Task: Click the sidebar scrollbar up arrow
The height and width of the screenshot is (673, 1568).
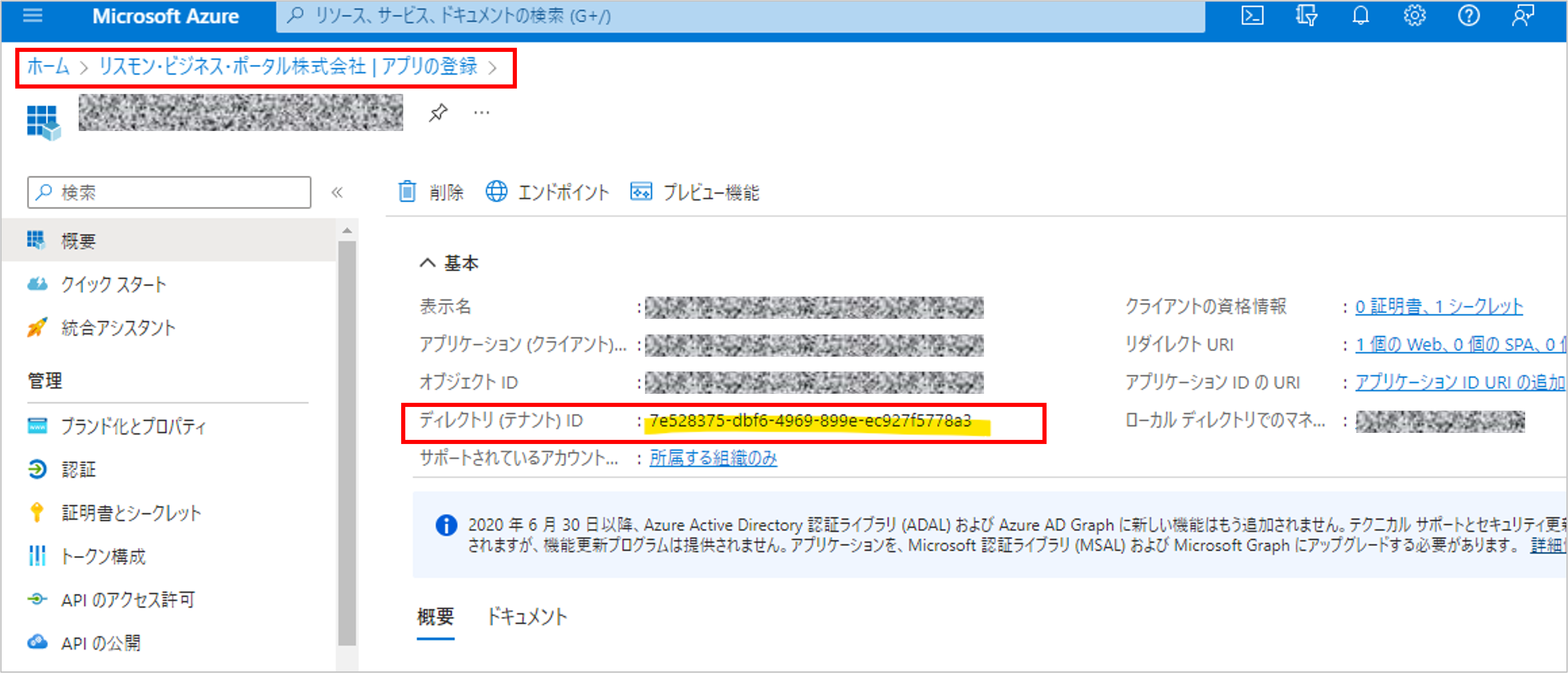Action: 347,231
